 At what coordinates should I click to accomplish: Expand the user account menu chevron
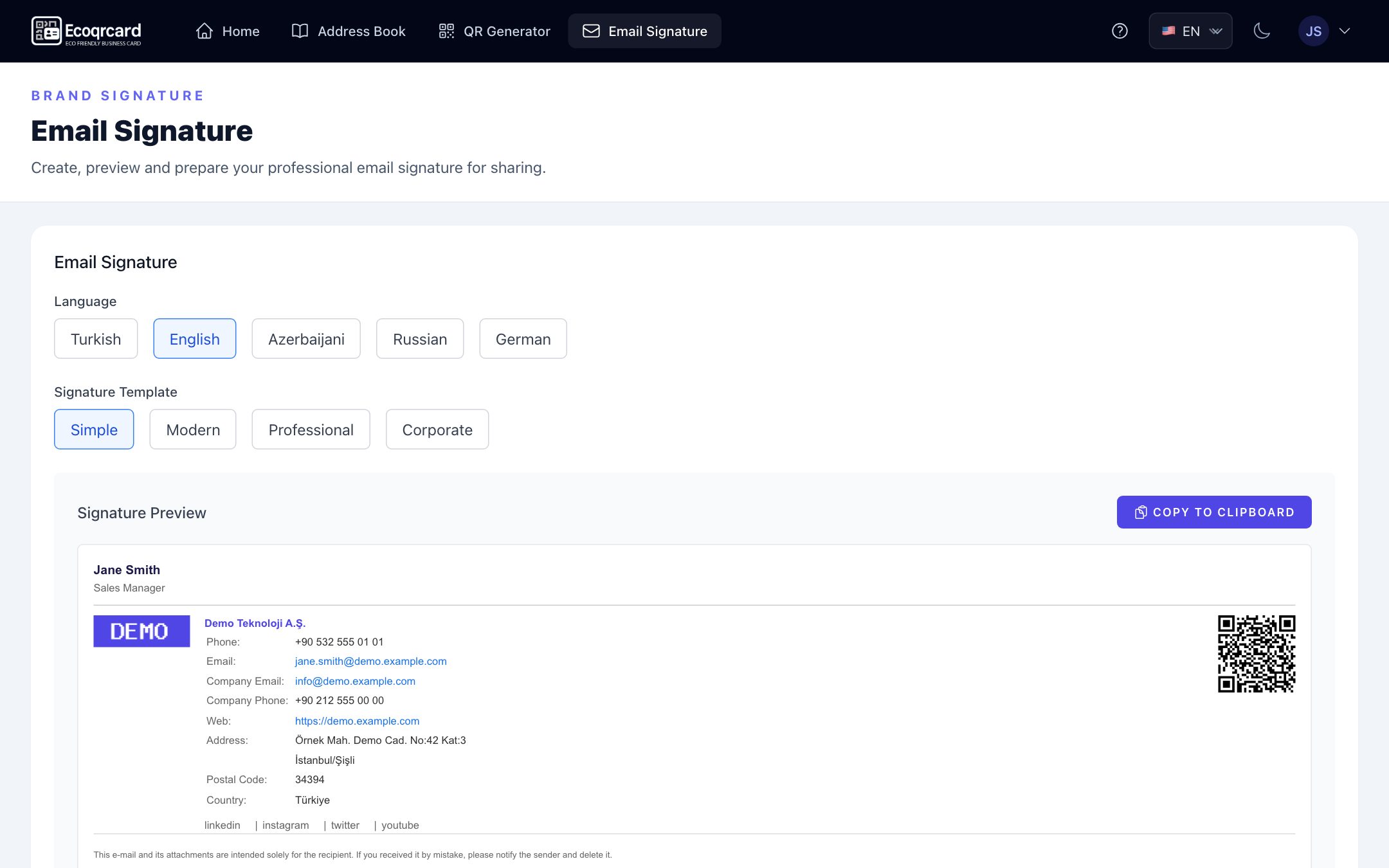(1345, 31)
